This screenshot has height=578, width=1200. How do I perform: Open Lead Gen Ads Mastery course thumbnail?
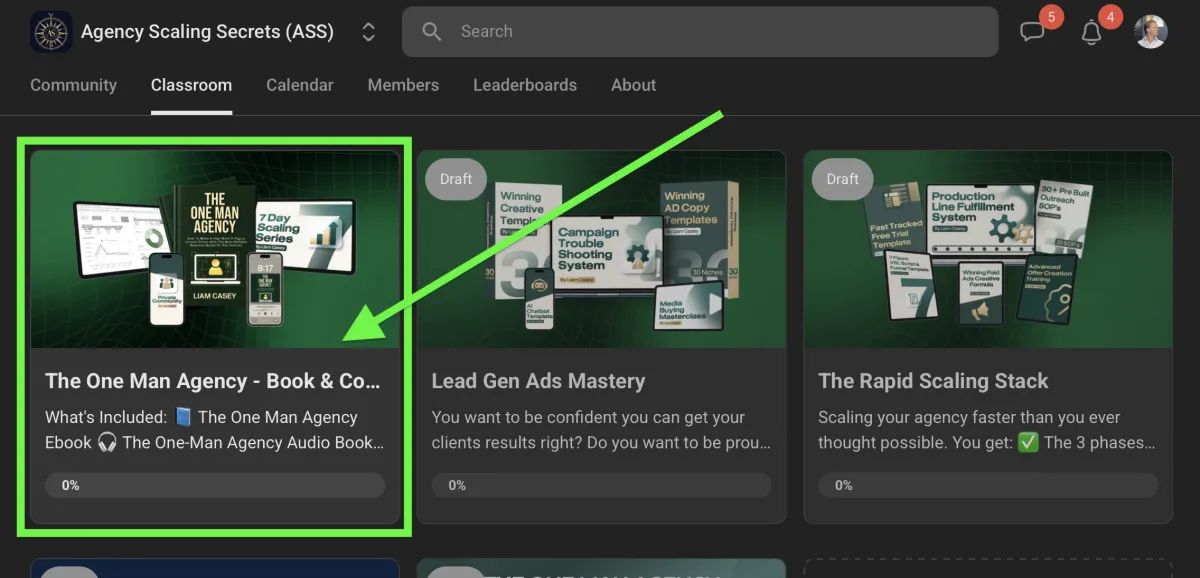[601, 249]
